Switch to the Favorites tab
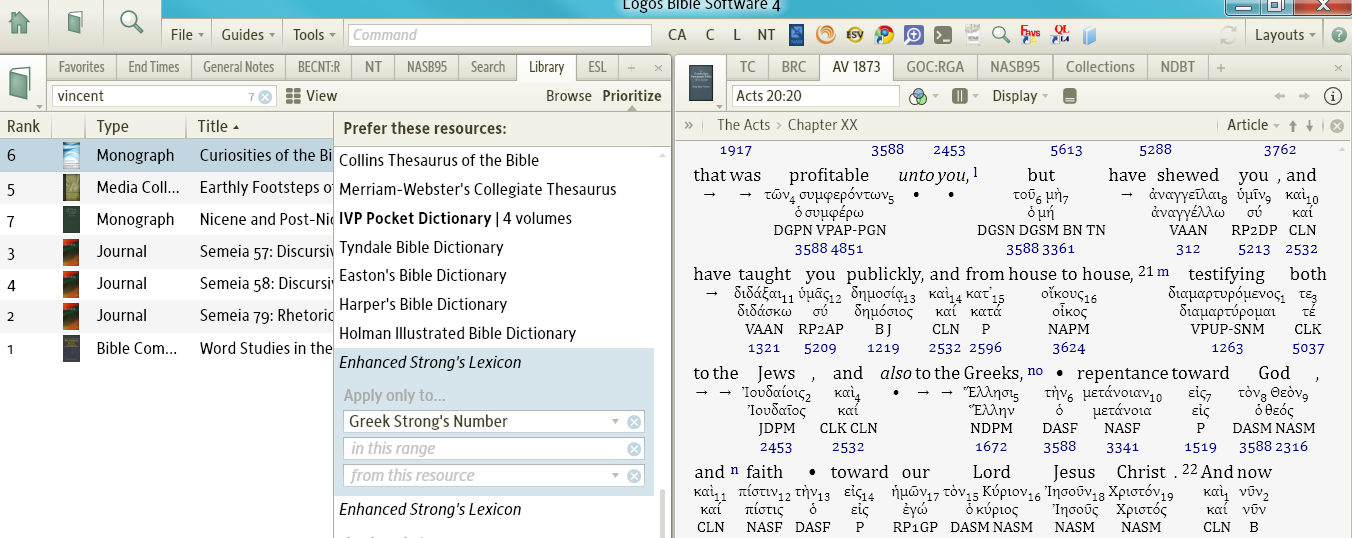The image size is (1352, 538). click(81, 67)
